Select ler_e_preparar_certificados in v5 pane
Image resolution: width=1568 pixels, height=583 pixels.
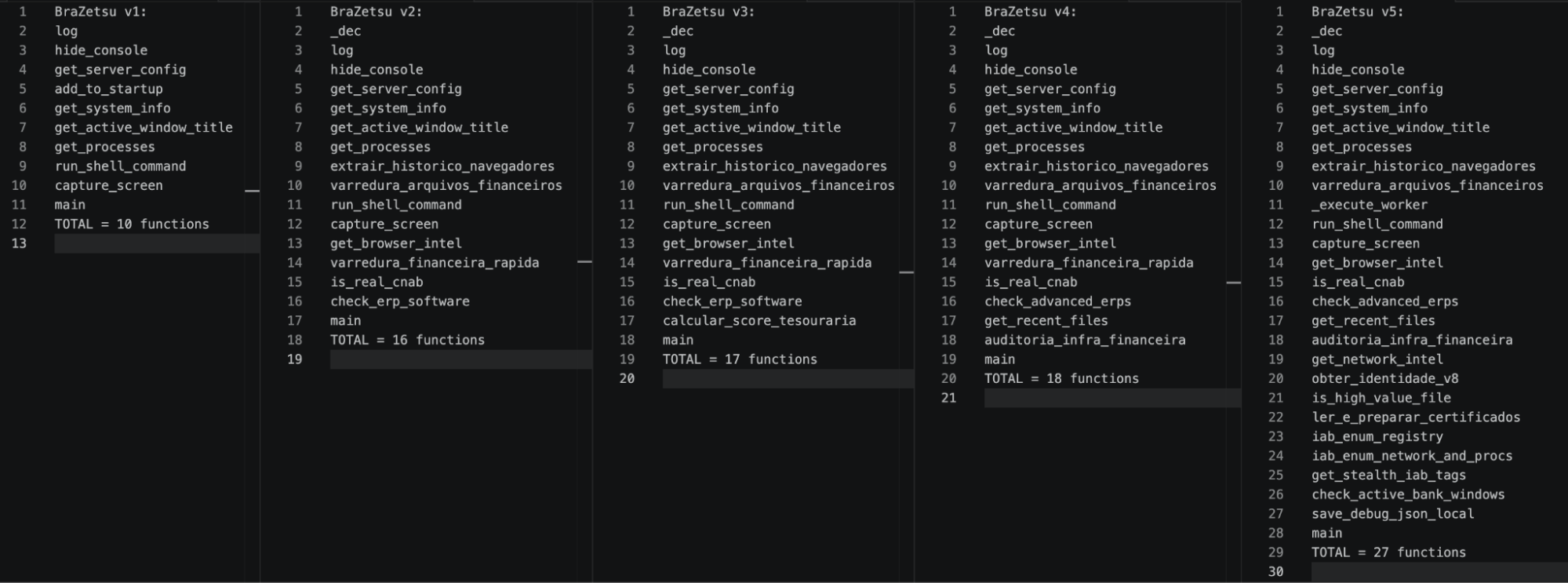1415,417
